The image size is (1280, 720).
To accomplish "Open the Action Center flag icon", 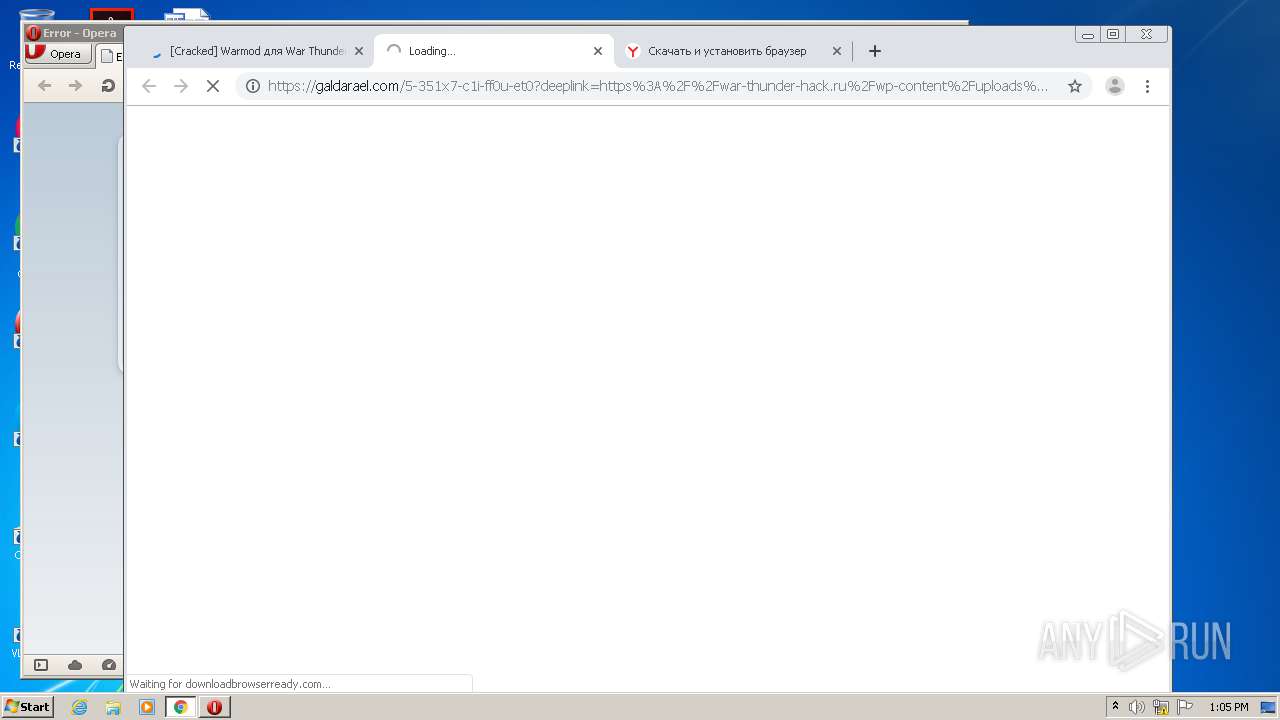I will [x=1184, y=707].
